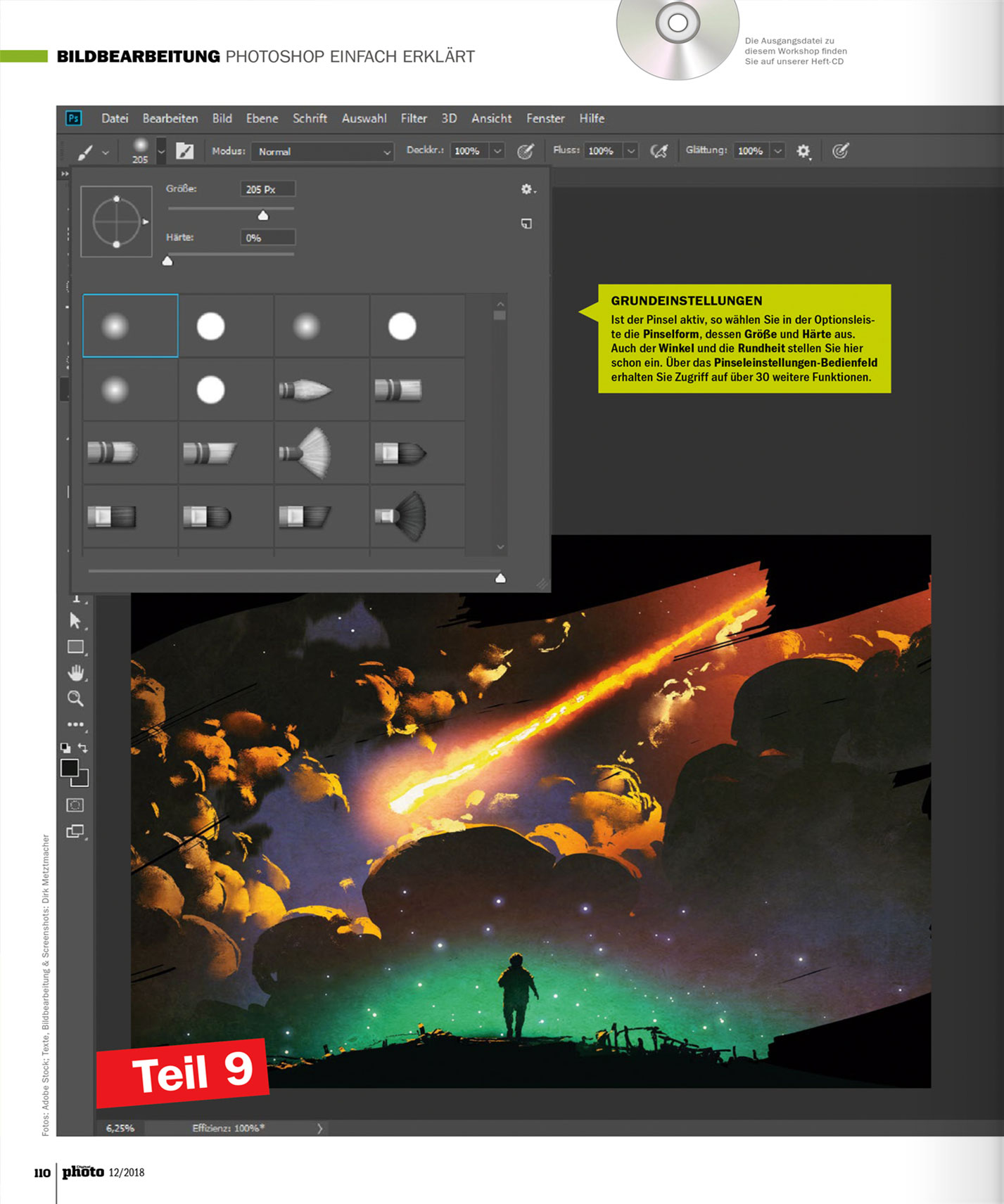The height and width of the screenshot is (1204, 1004).
Task: Click the brush angle and roundness widget
Action: (x=117, y=222)
